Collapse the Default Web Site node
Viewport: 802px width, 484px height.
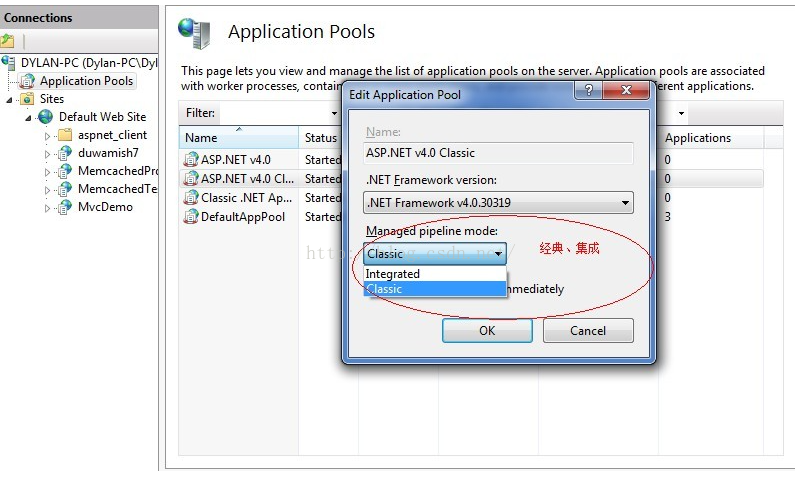tap(28, 118)
